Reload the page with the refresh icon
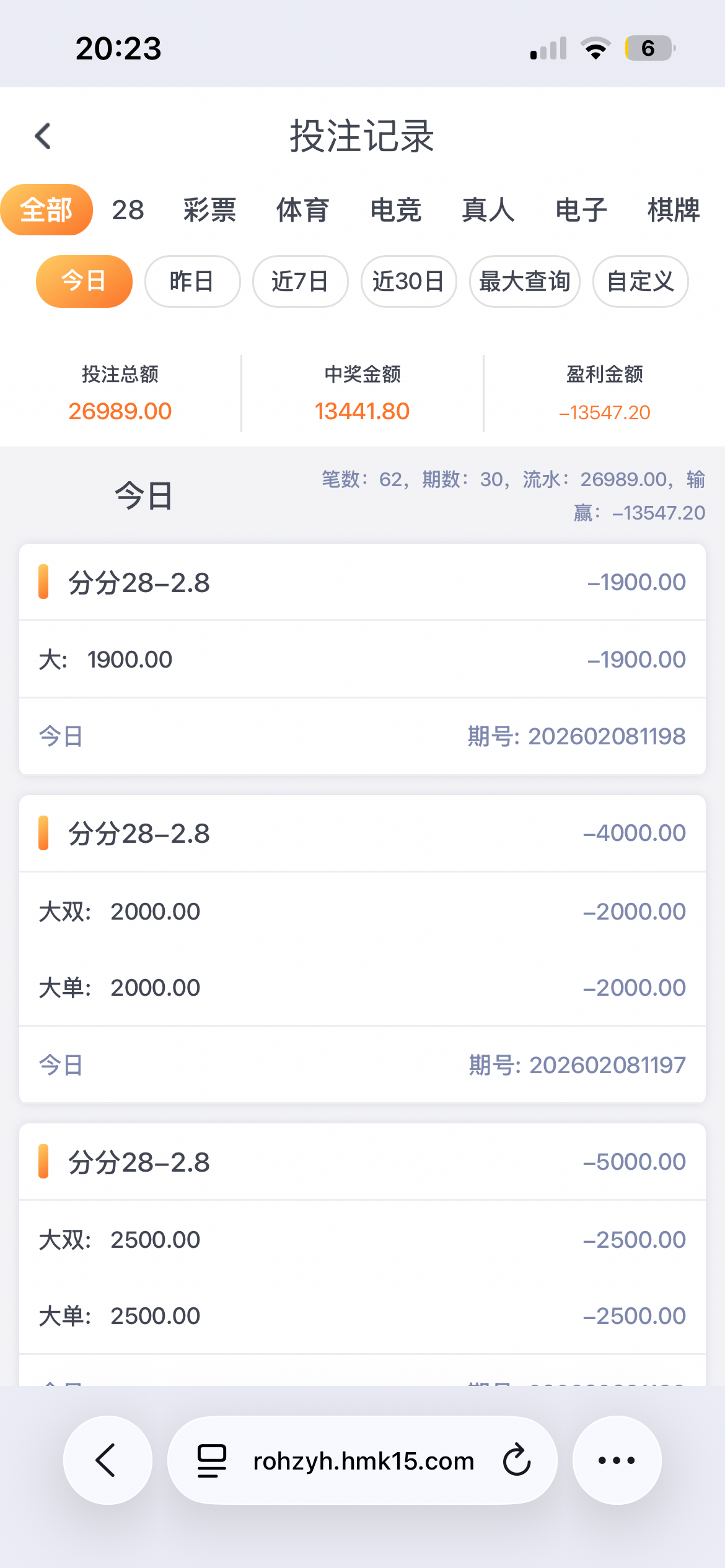 (516, 1460)
